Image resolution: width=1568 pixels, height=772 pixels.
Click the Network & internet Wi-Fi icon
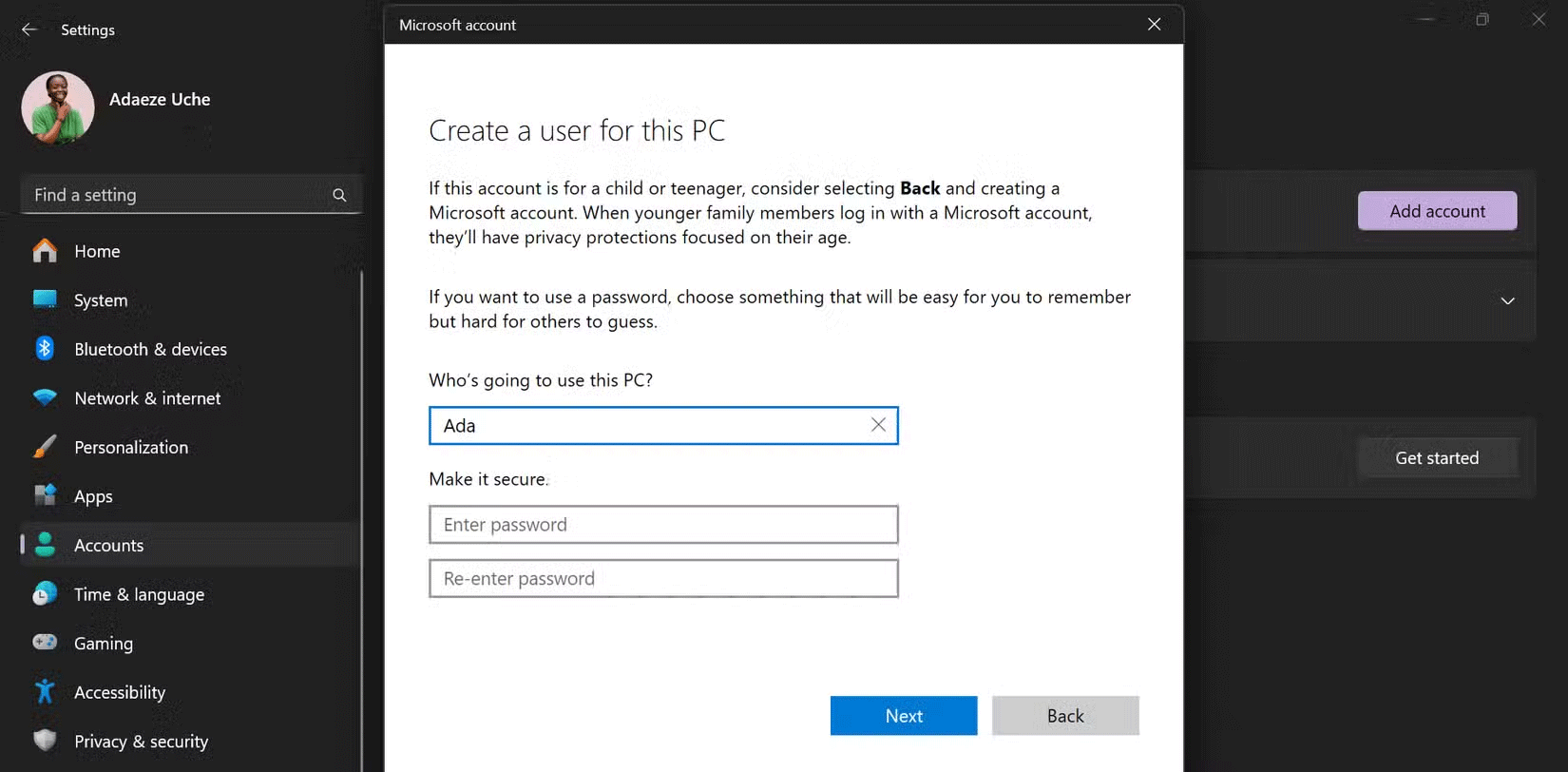click(45, 398)
